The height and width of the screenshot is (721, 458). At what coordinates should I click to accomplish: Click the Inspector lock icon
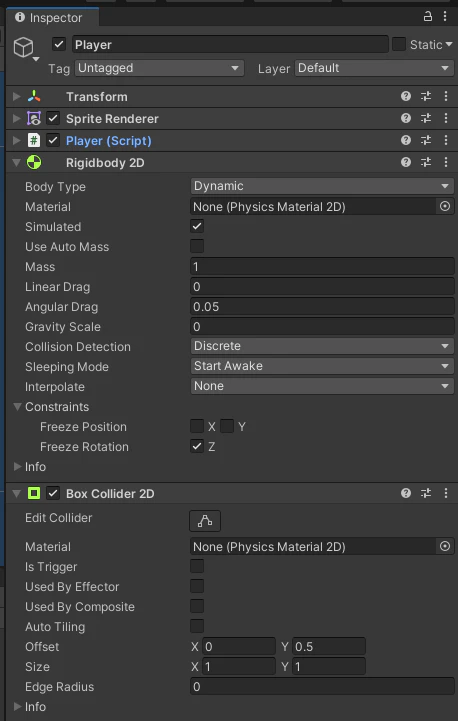pyautogui.click(x=428, y=17)
